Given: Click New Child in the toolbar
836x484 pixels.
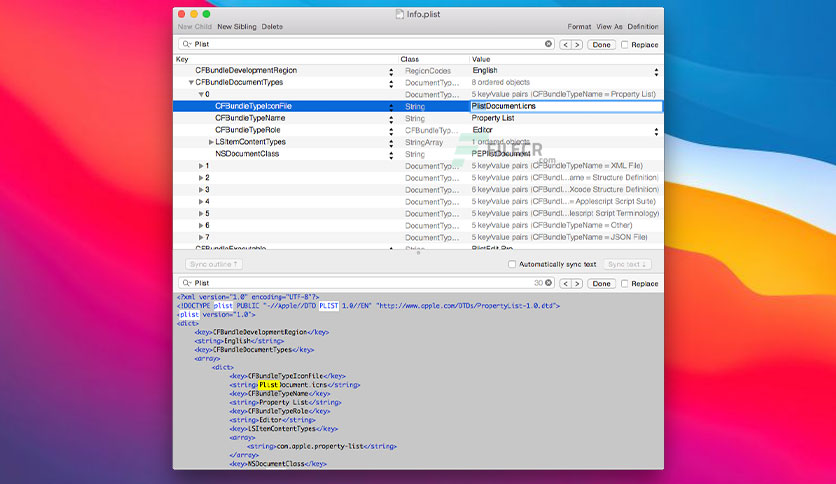Looking at the screenshot, I should [195, 27].
